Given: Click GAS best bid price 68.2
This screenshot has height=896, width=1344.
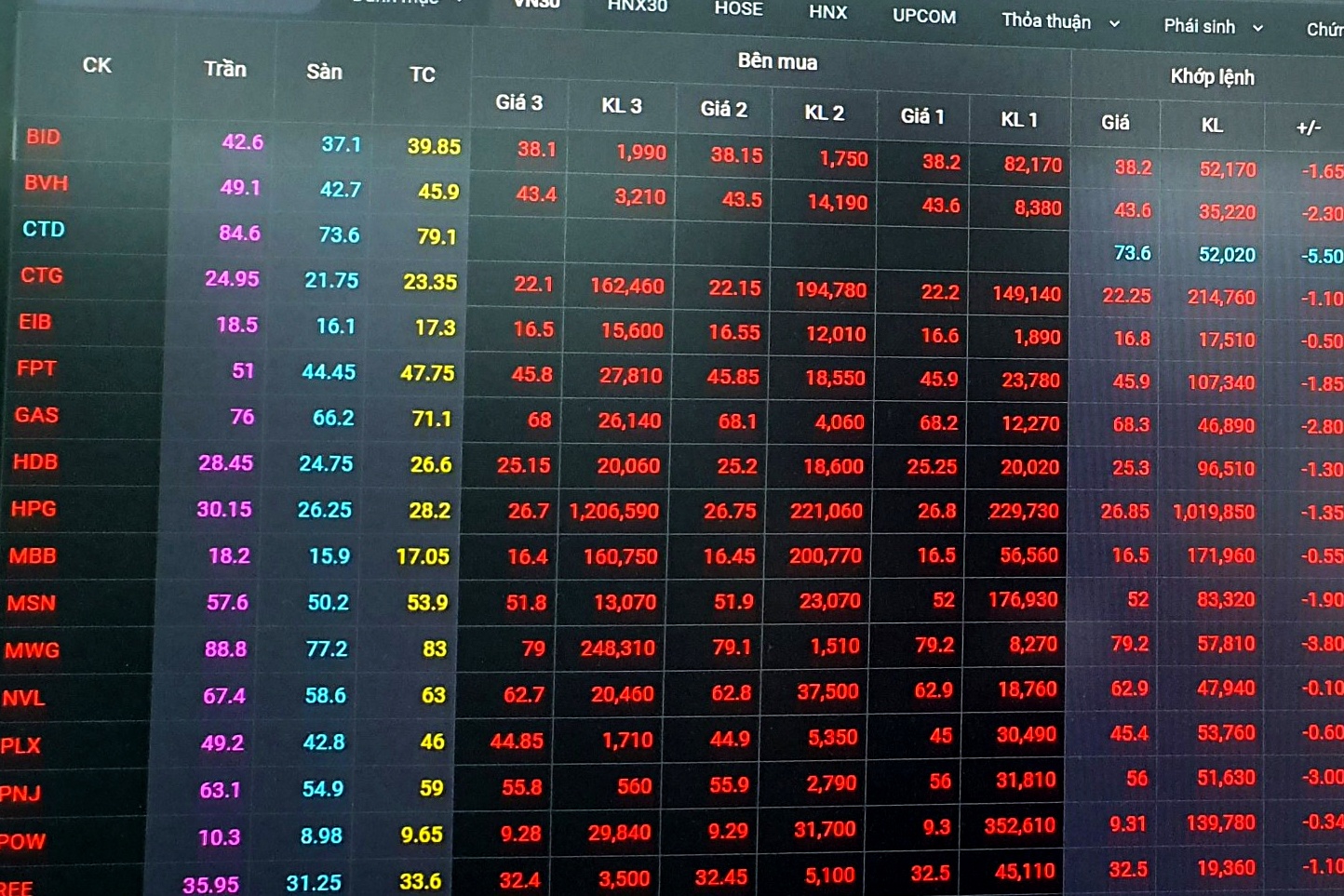Looking at the screenshot, I should (x=938, y=423).
